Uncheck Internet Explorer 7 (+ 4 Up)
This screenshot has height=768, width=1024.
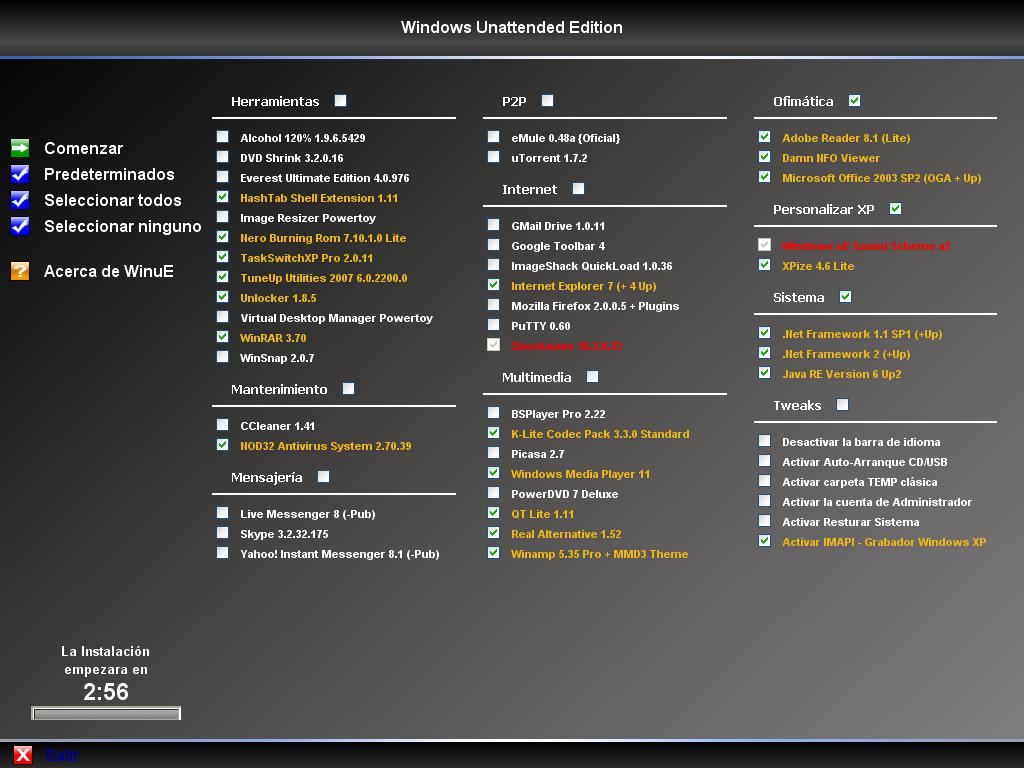(493, 285)
